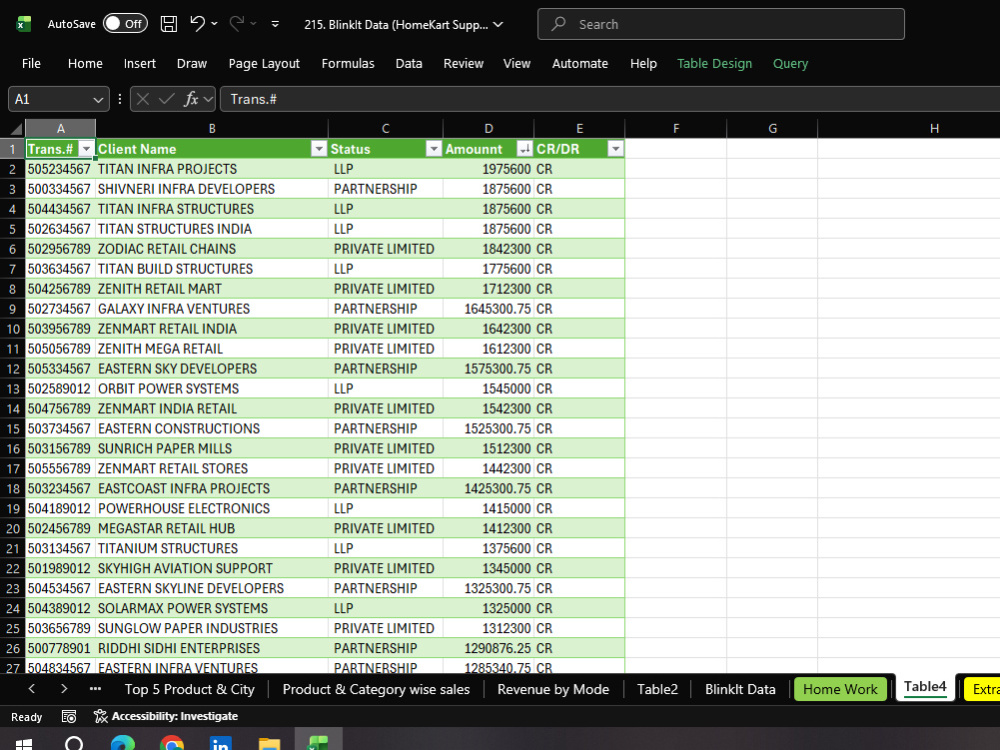Switch to BlinkIt Data sheet tab

point(740,689)
